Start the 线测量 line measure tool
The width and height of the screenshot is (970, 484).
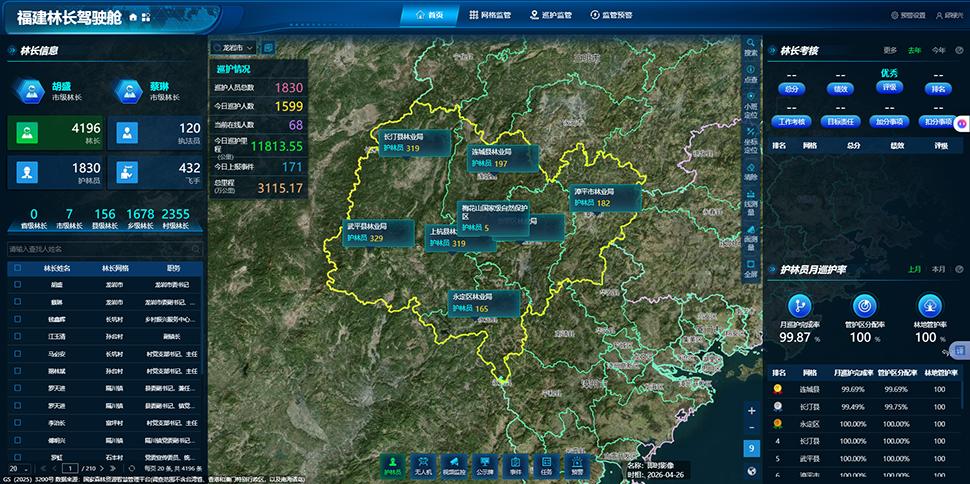point(751,202)
